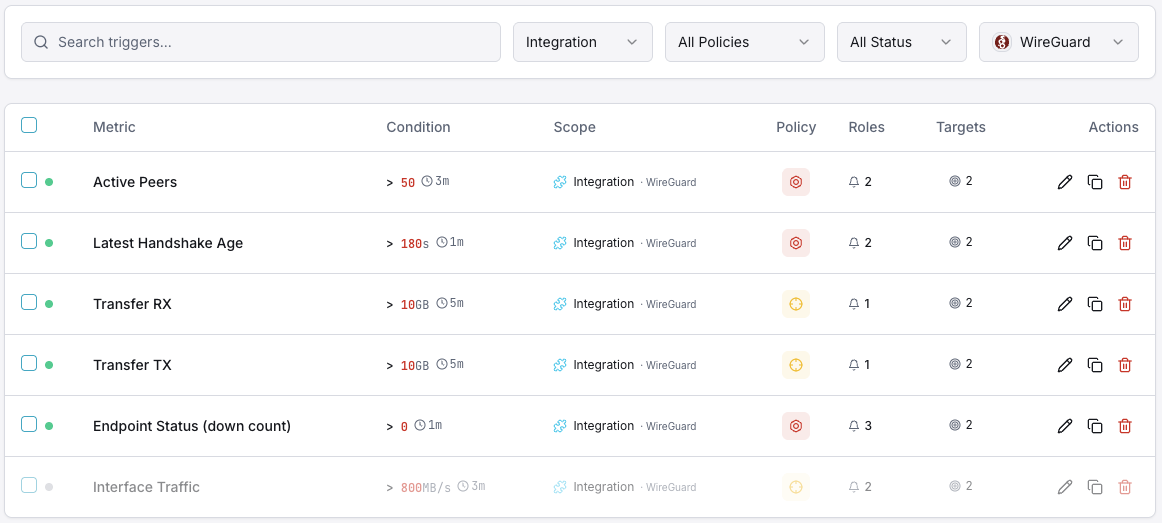Click the Transfer RX policy icon
The height and width of the screenshot is (523, 1162).
pyautogui.click(x=796, y=304)
